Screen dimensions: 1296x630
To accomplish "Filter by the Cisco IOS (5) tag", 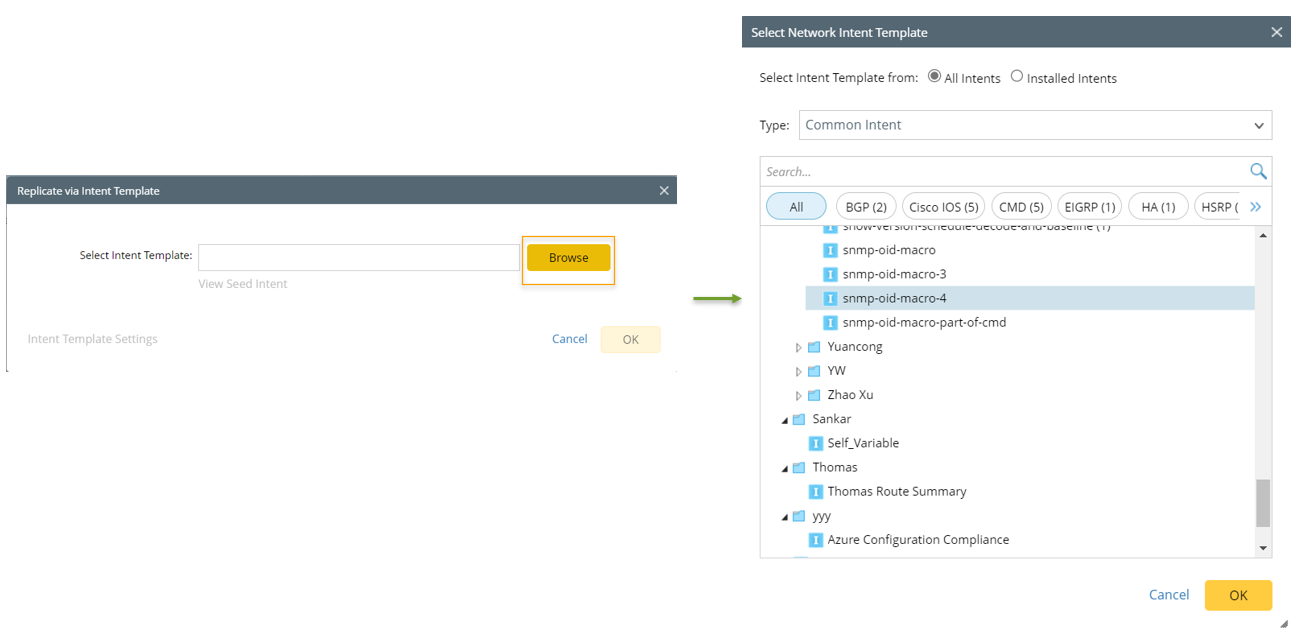I will pyautogui.click(x=943, y=207).
